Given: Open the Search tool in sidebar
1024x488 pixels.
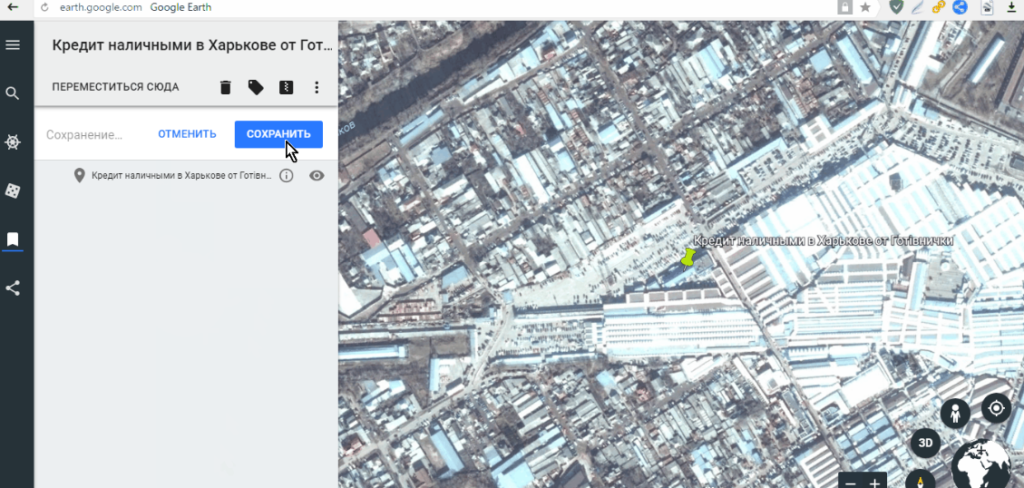Looking at the screenshot, I should coord(12,93).
